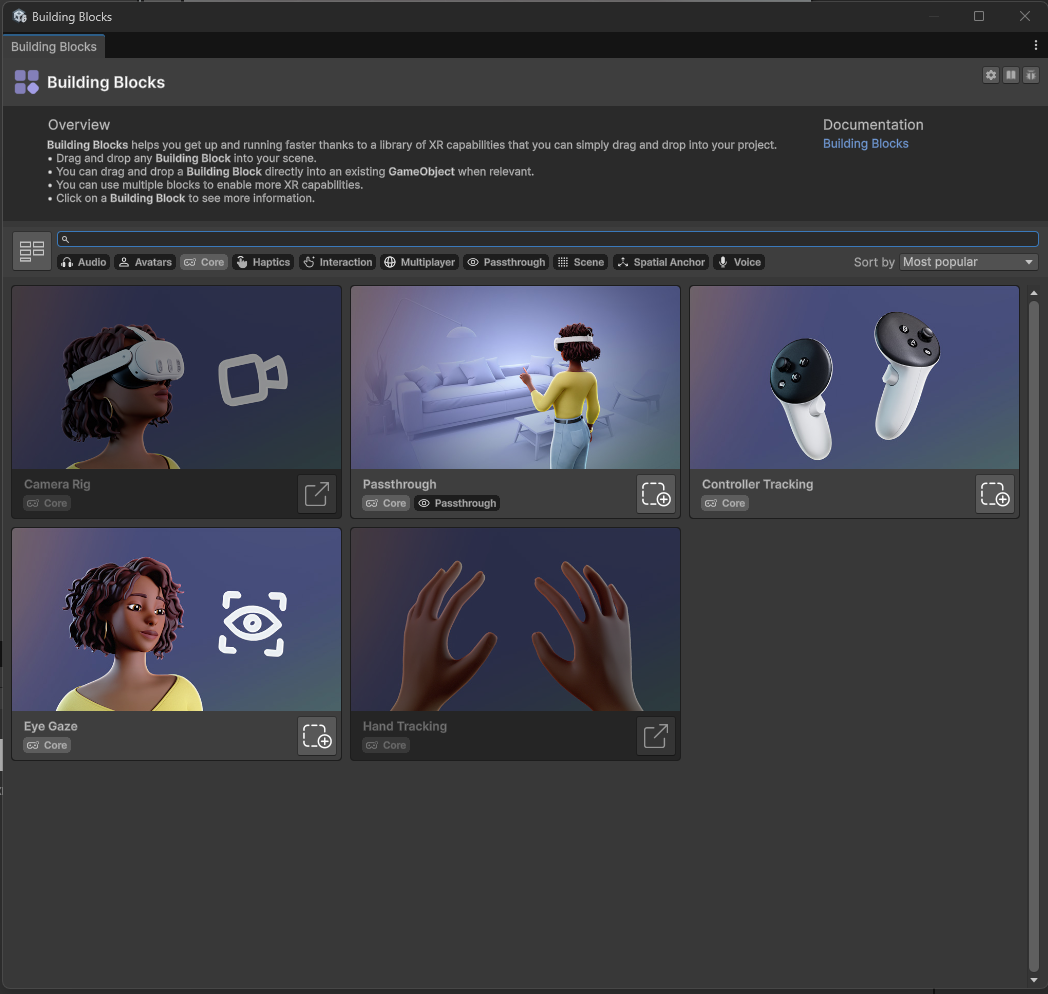
Task: Add the Passthrough block to the scene
Action: (656, 494)
